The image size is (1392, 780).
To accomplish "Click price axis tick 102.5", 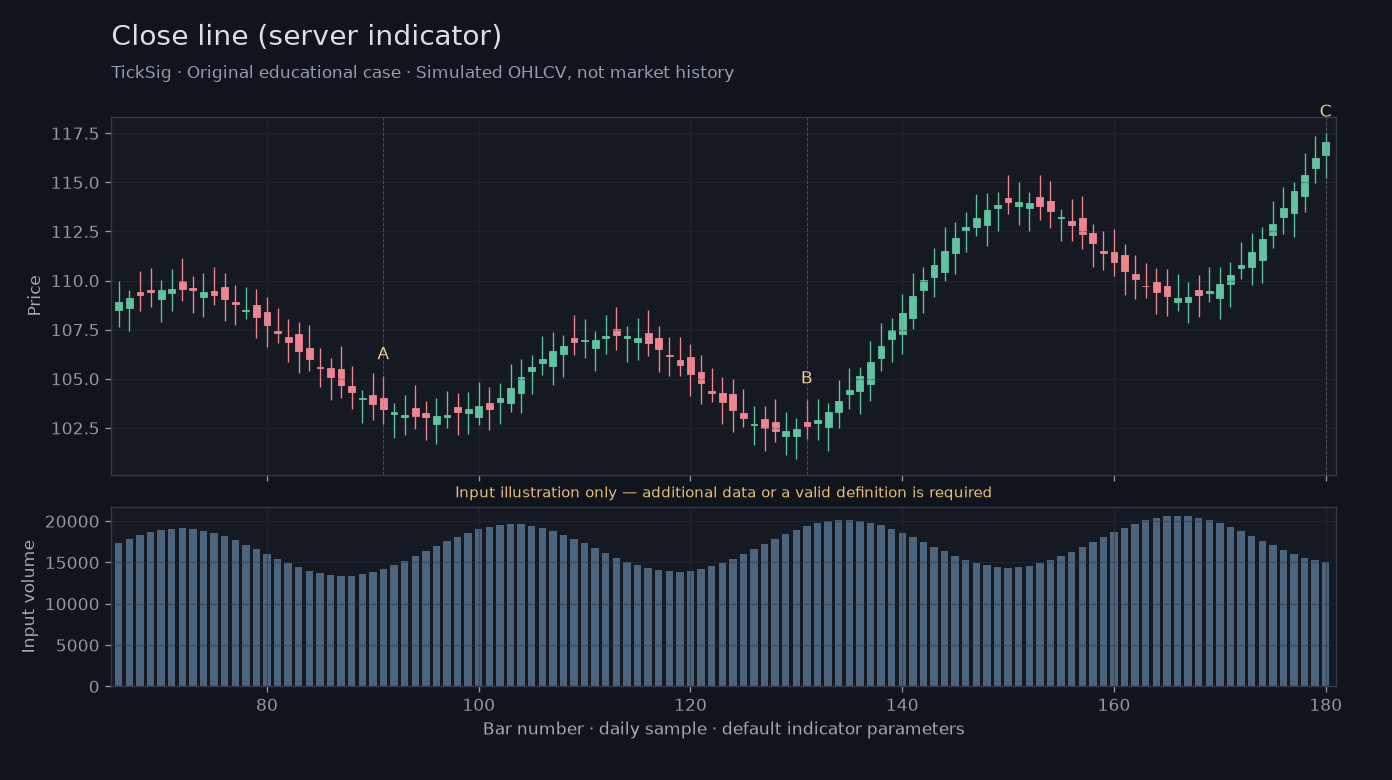I will tap(76, 428).
